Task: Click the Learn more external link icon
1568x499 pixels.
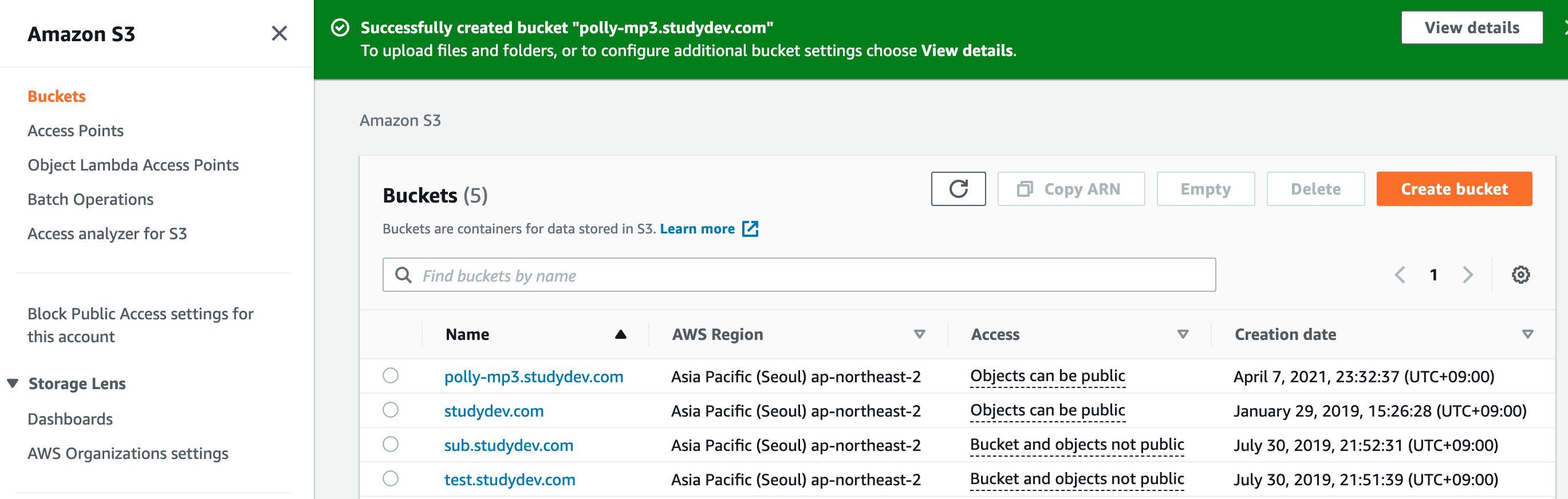Action: point(751,229)
